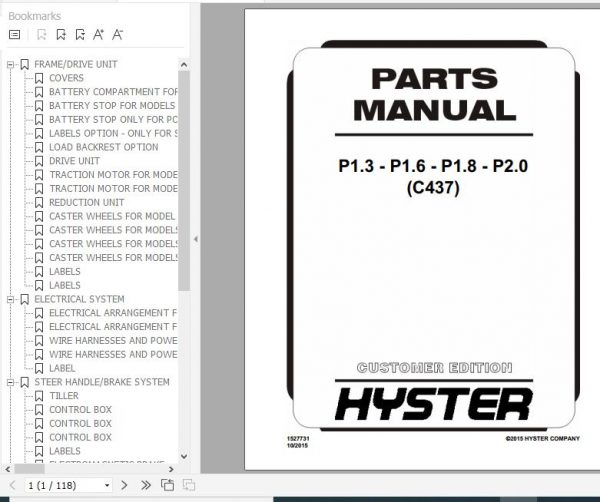Open the page number dropdown arrow

click(107, 486)
